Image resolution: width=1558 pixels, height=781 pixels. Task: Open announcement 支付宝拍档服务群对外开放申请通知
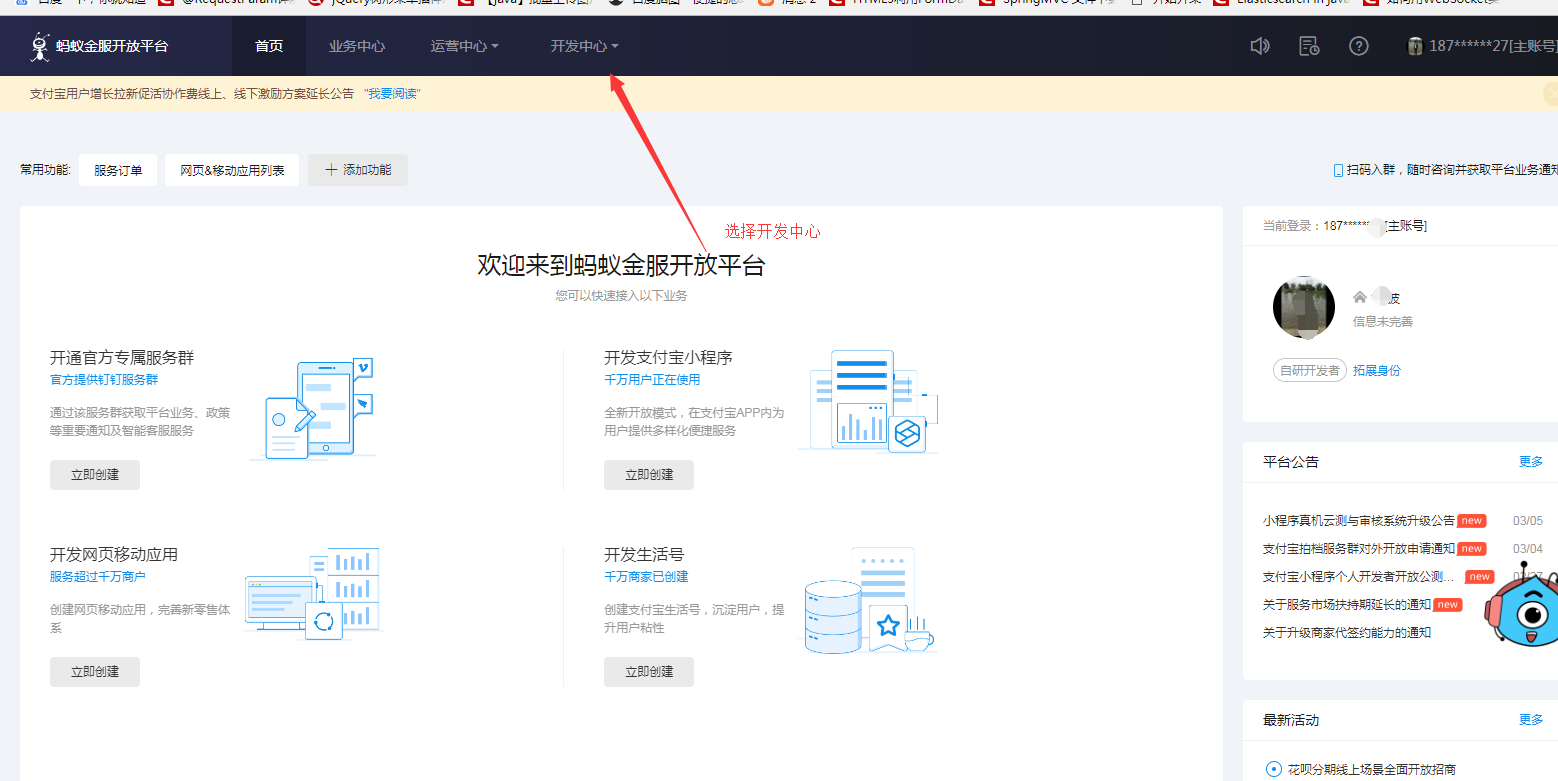[1359, 549]
